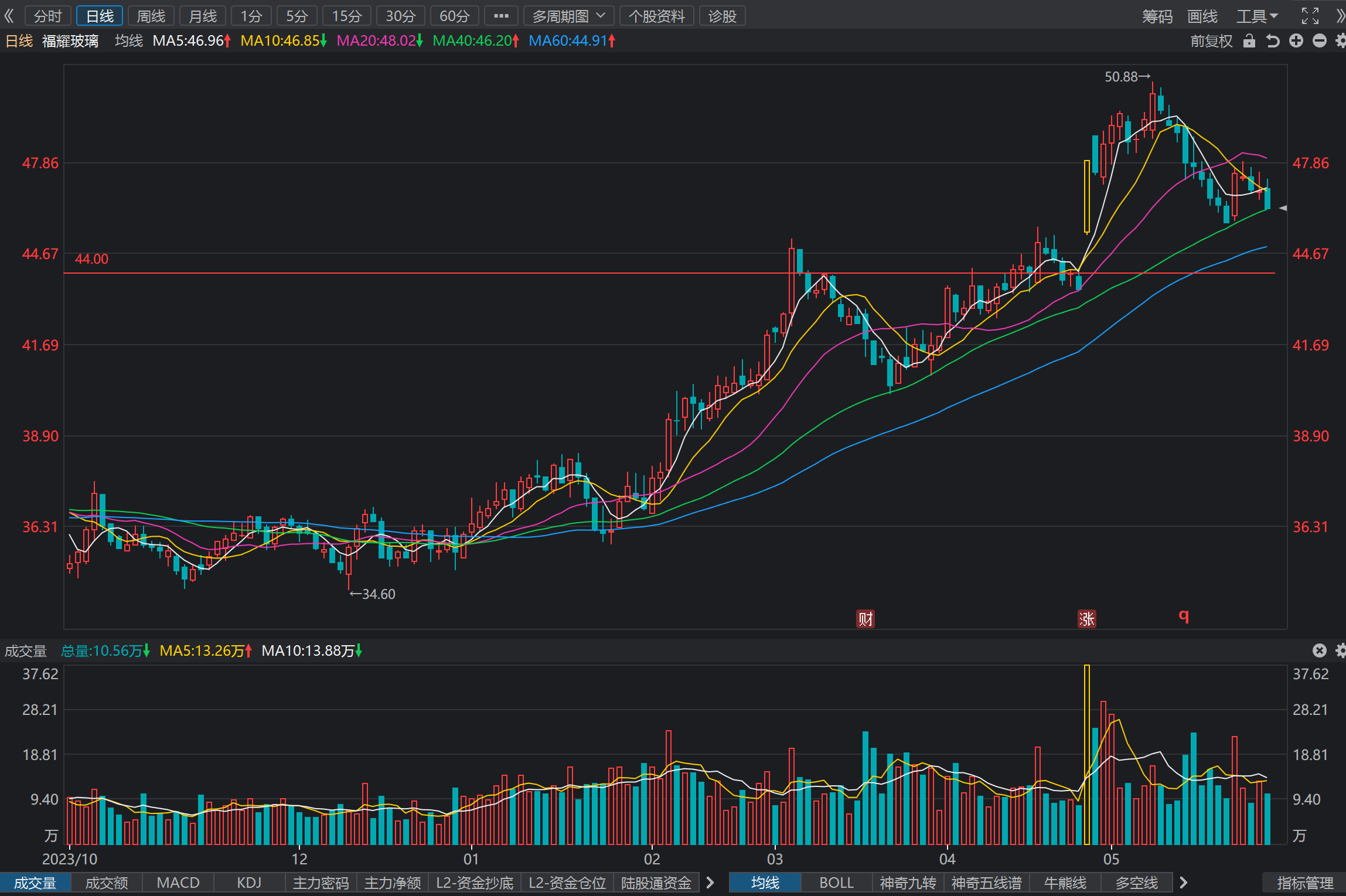Click the 指标管理 button
Viewport: 1346px width, 896px height.
pos(1304,883)
